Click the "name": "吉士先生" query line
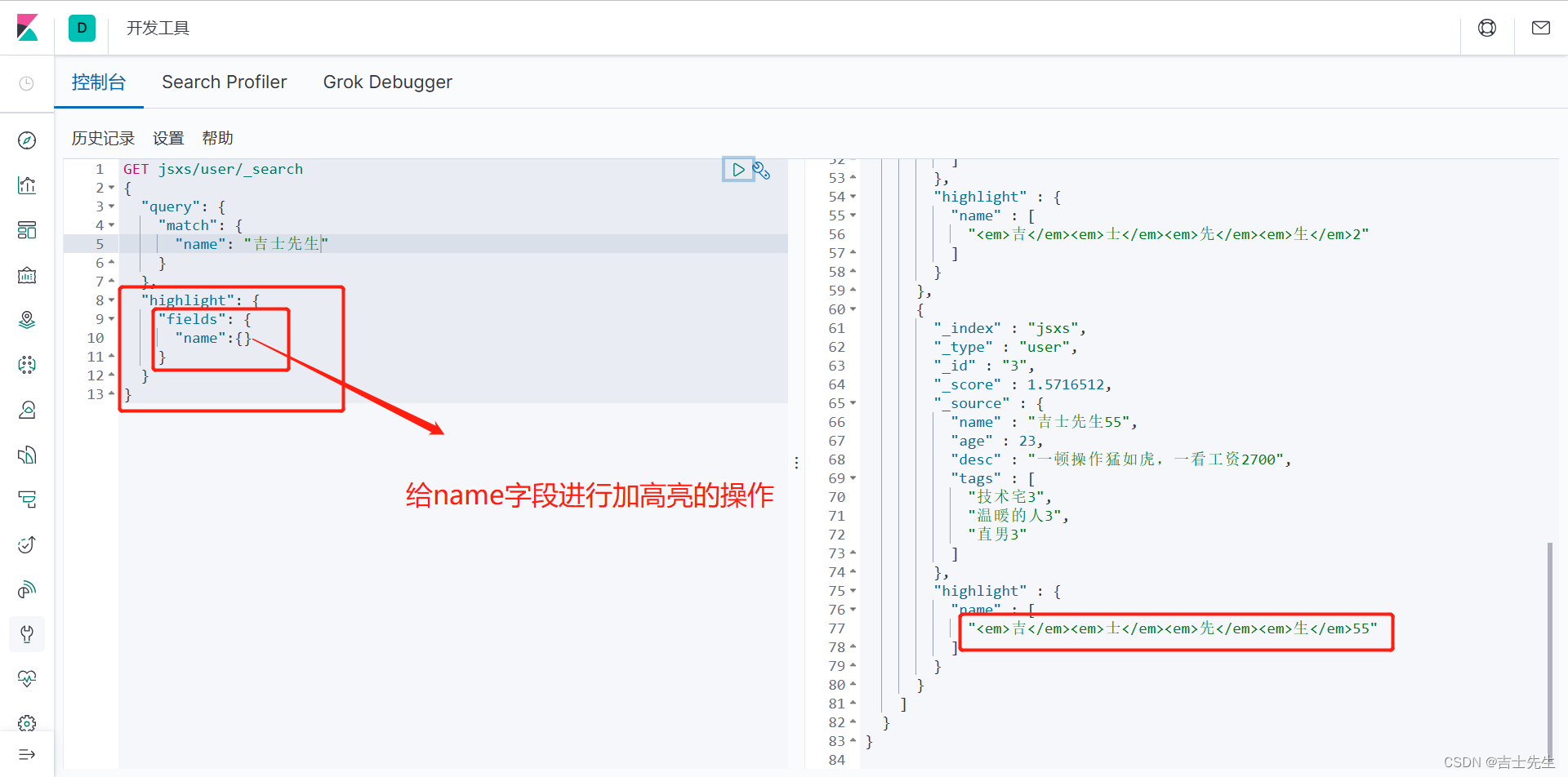 [252, 244]
